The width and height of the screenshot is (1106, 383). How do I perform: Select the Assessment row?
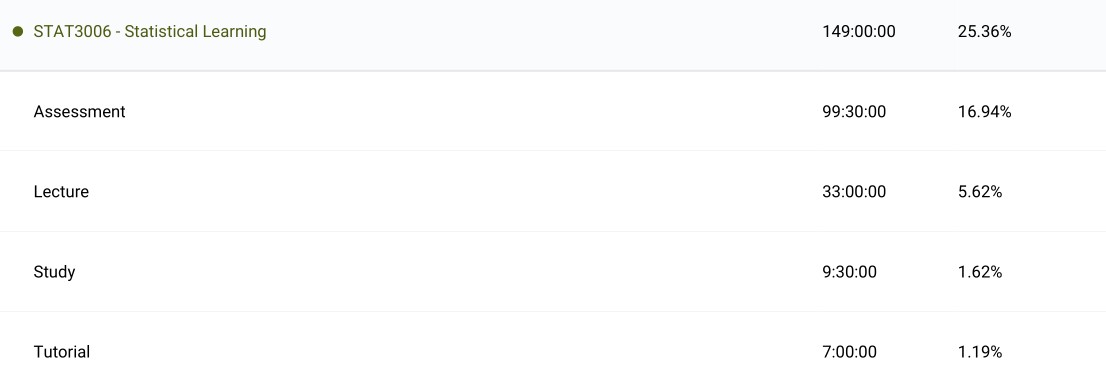(x=553, y=111)
